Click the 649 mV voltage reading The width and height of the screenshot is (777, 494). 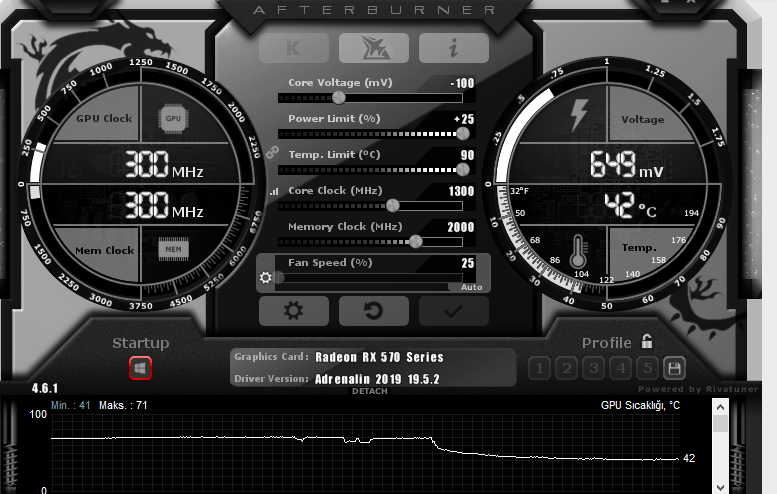[626, 165]
